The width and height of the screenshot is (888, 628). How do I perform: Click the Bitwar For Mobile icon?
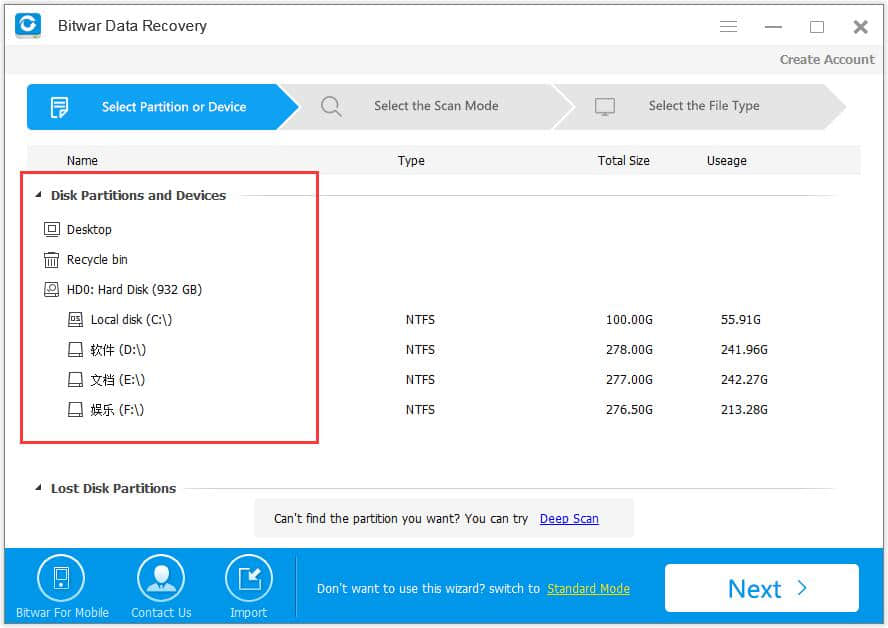[61, 578]
